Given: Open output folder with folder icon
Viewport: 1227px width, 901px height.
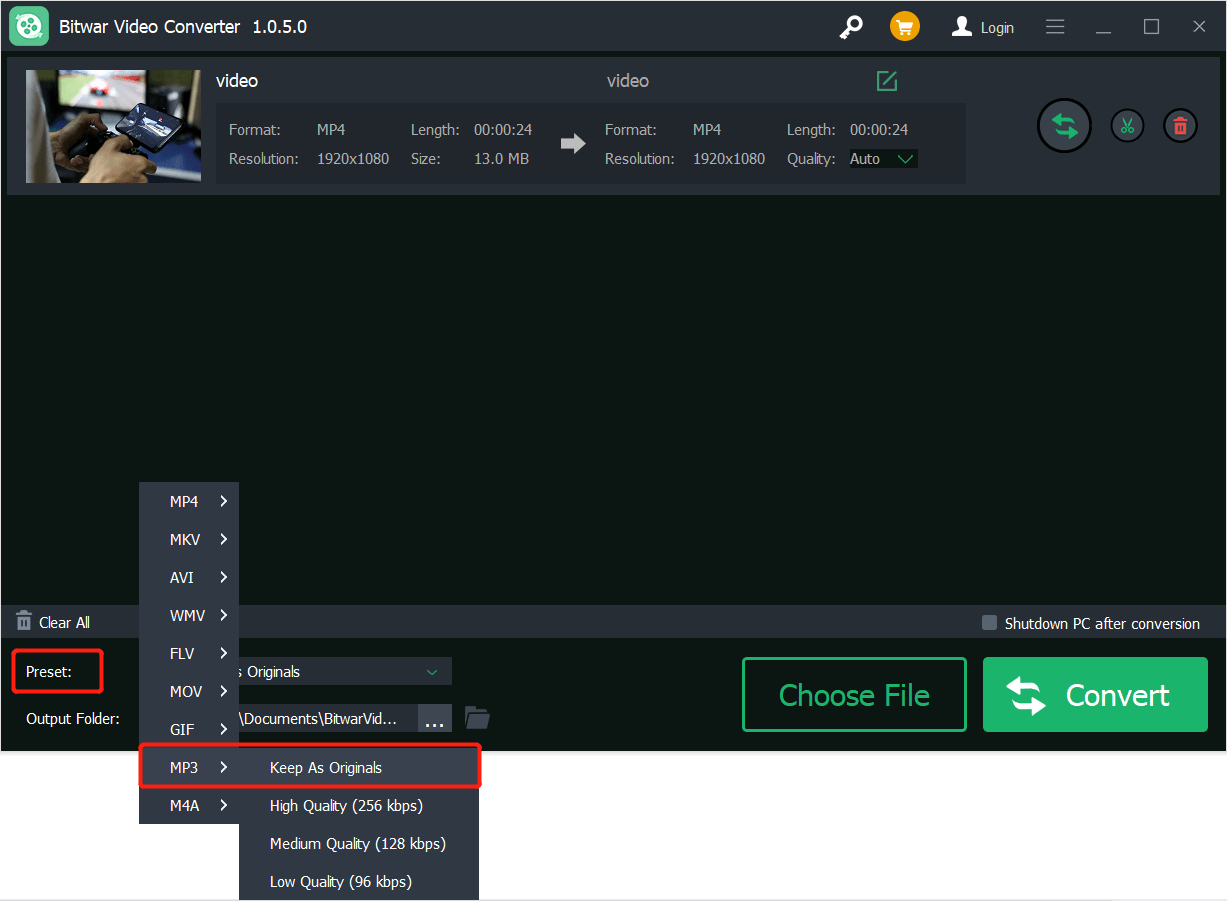Looking at the screenshot, I should tap(477, 717).
